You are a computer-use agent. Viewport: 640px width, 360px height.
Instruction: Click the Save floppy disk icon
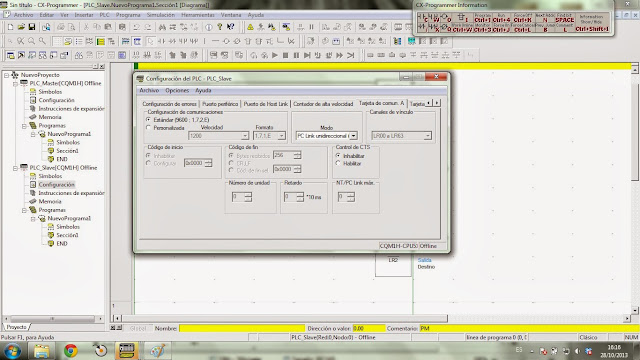(31, 27)
